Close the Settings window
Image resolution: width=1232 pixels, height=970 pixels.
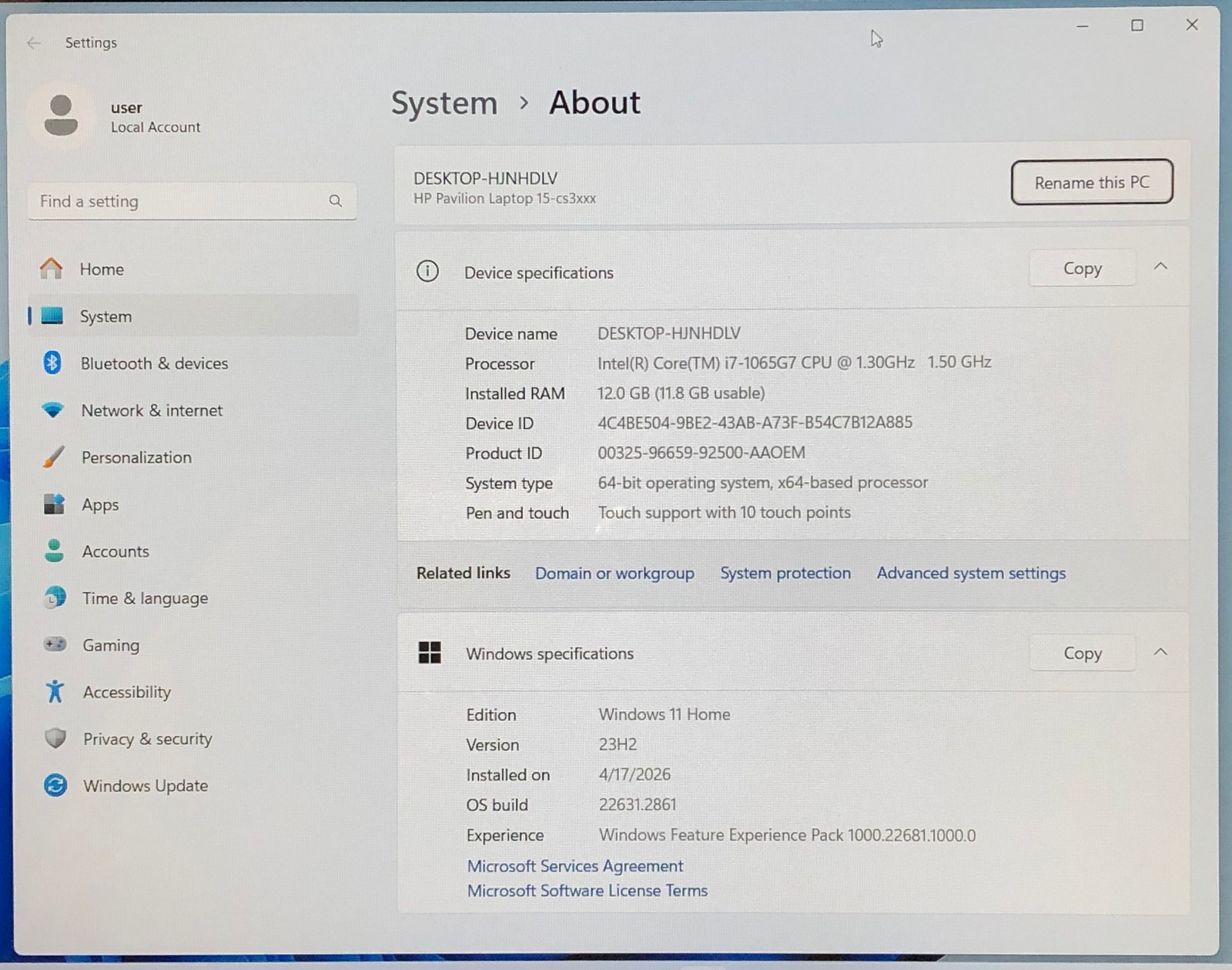pyautogui.click(x=1192, y=25)
